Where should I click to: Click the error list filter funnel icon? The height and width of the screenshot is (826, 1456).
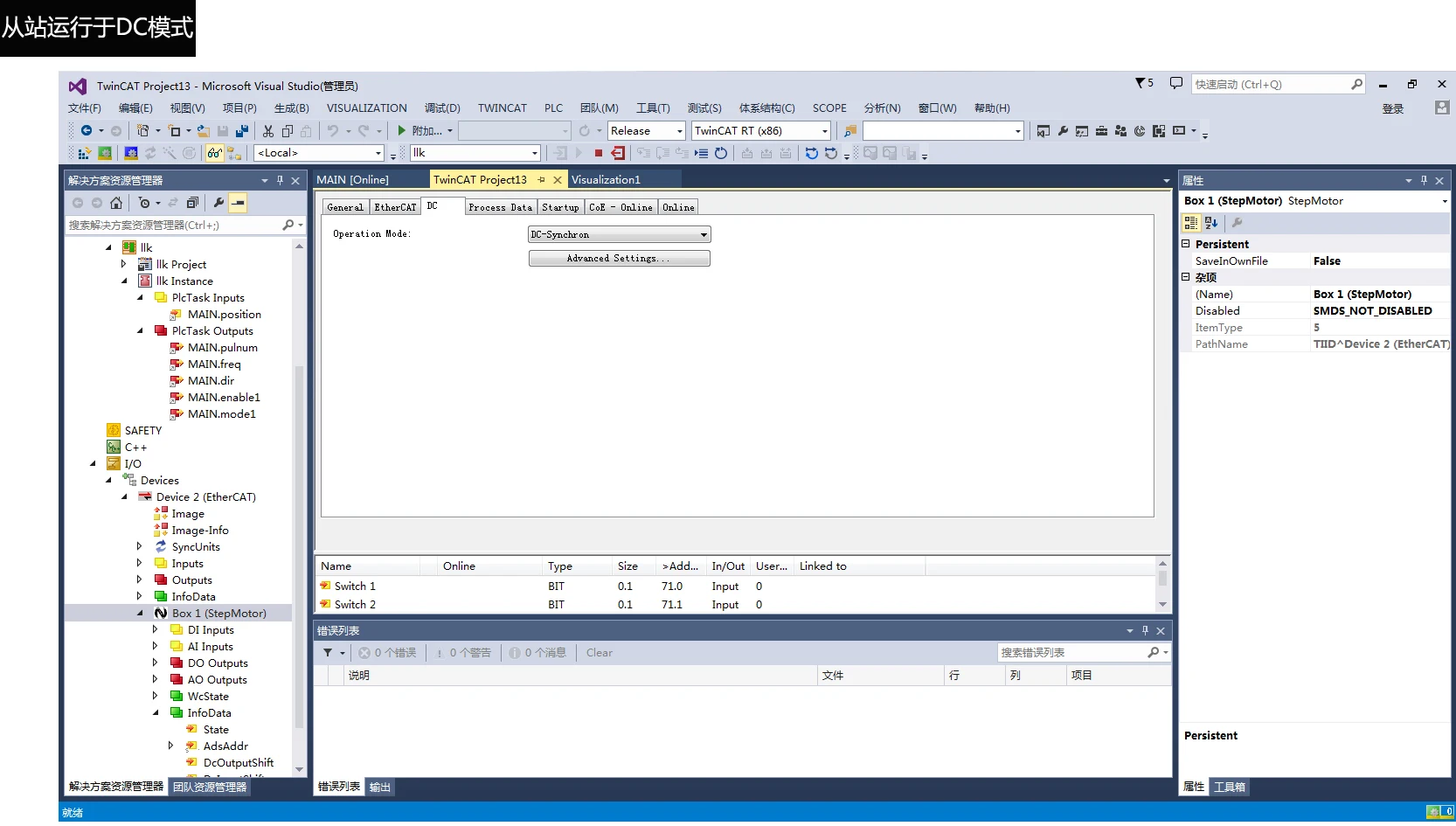pyautogui.click(x=328, y=653)
